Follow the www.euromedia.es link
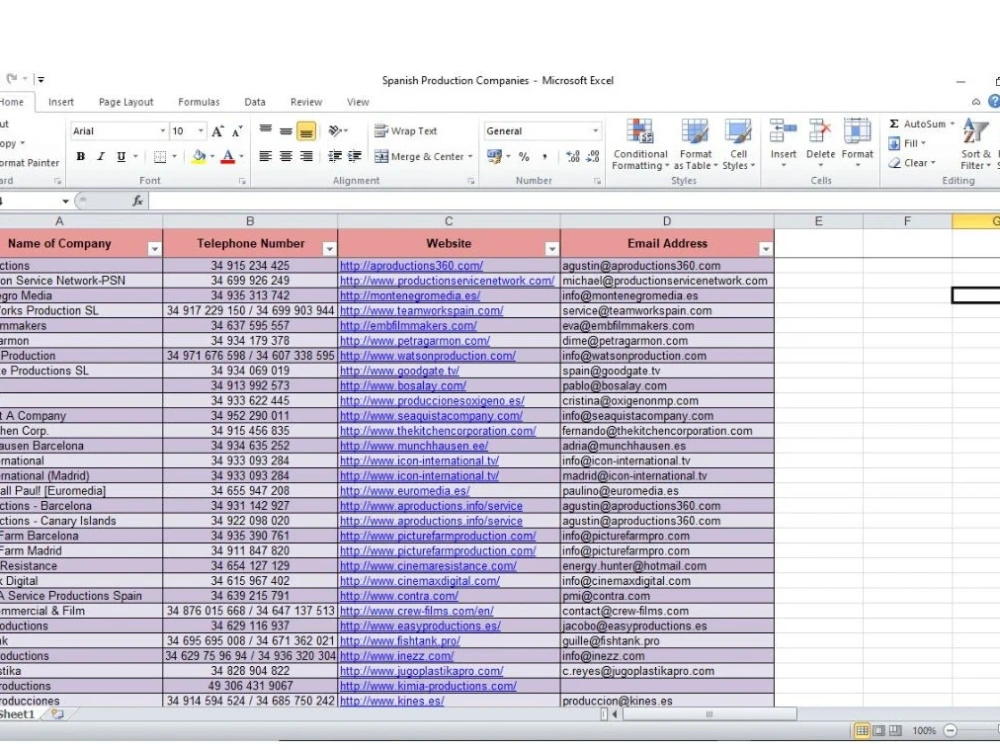The width and height of the screenshot is (1000, 750). (404, 490)
